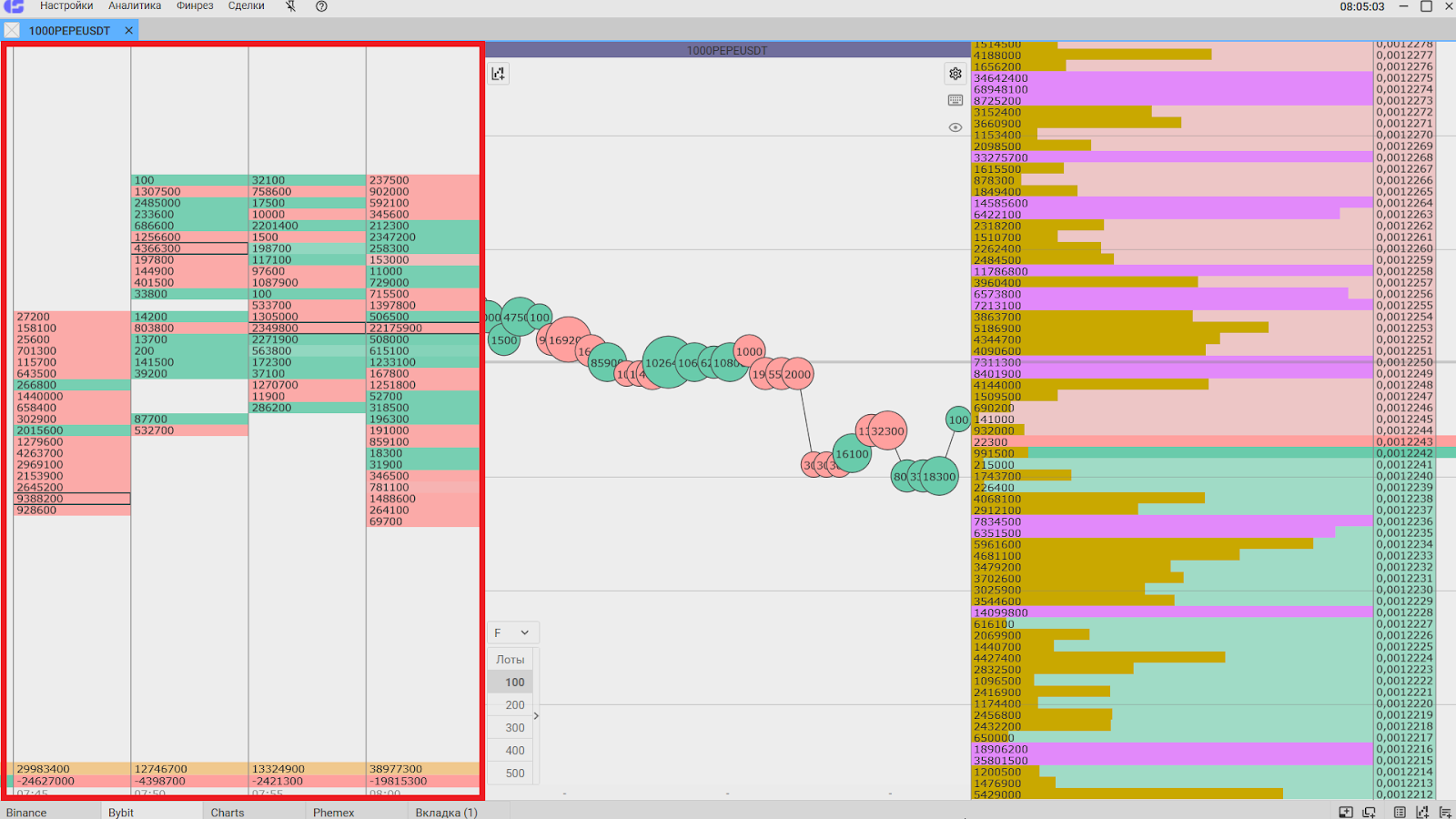Switch to the Bybit tab
The height and width of the screenshot is (819, 1456).
121,813
